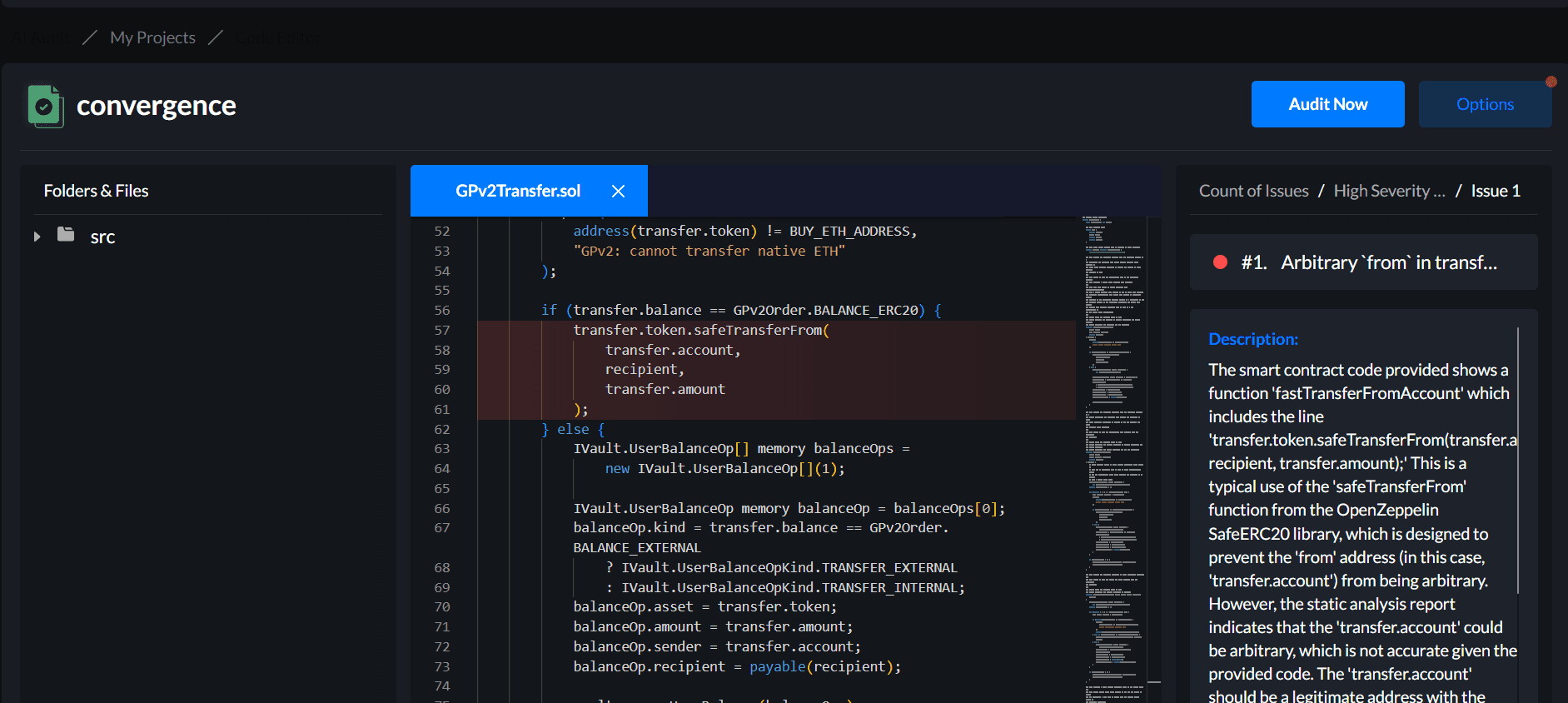Screen dimensions: 1568x703
Task: Click the Issue 1 breadcrumb
Action: [1495, 192]
